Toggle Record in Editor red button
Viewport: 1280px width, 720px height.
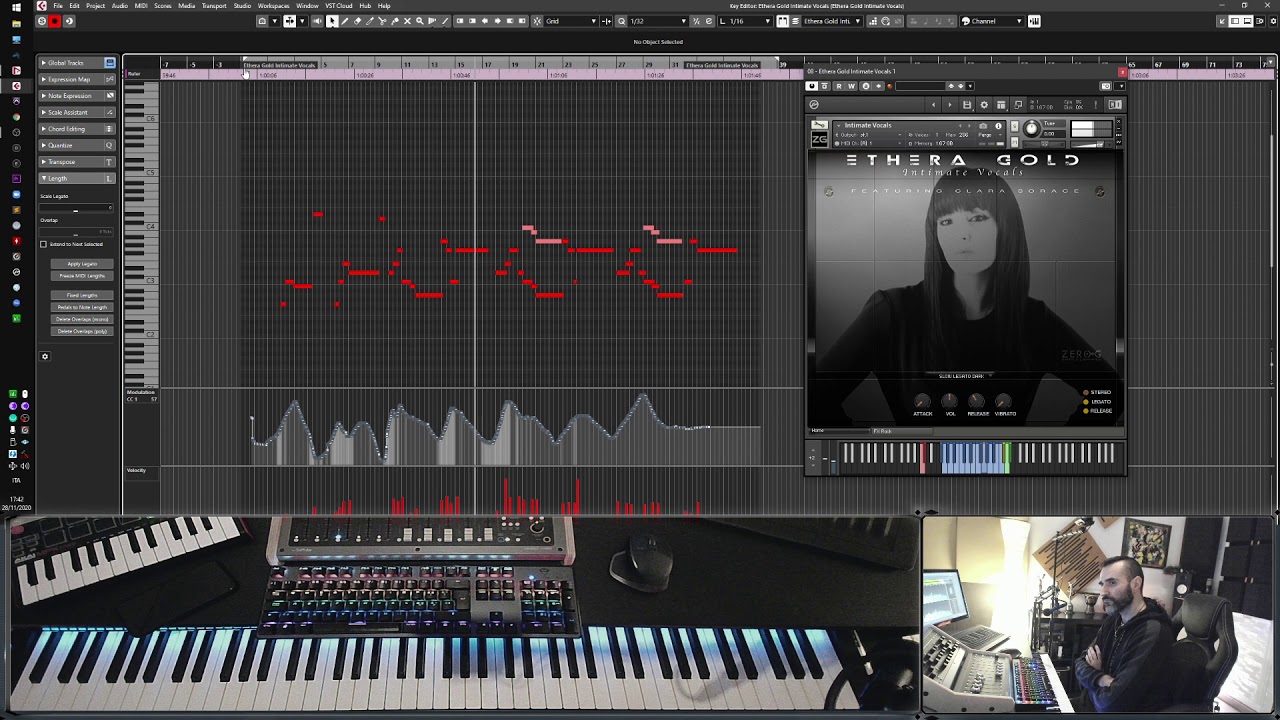(54, 21)
